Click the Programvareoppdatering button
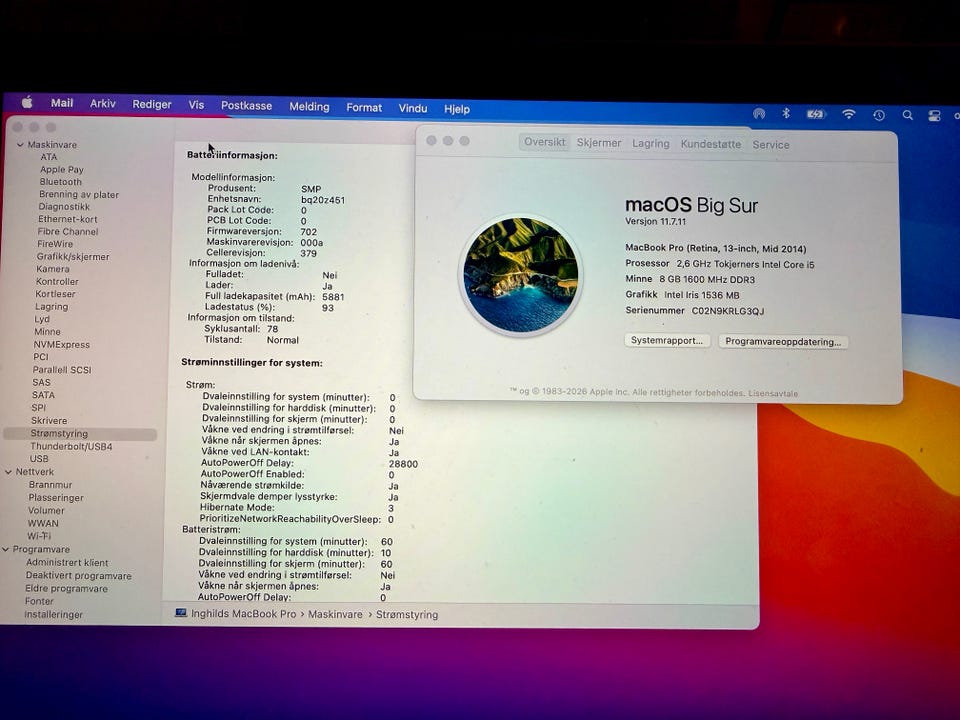Screen dimensions: 960x720 tap(783, 342)
